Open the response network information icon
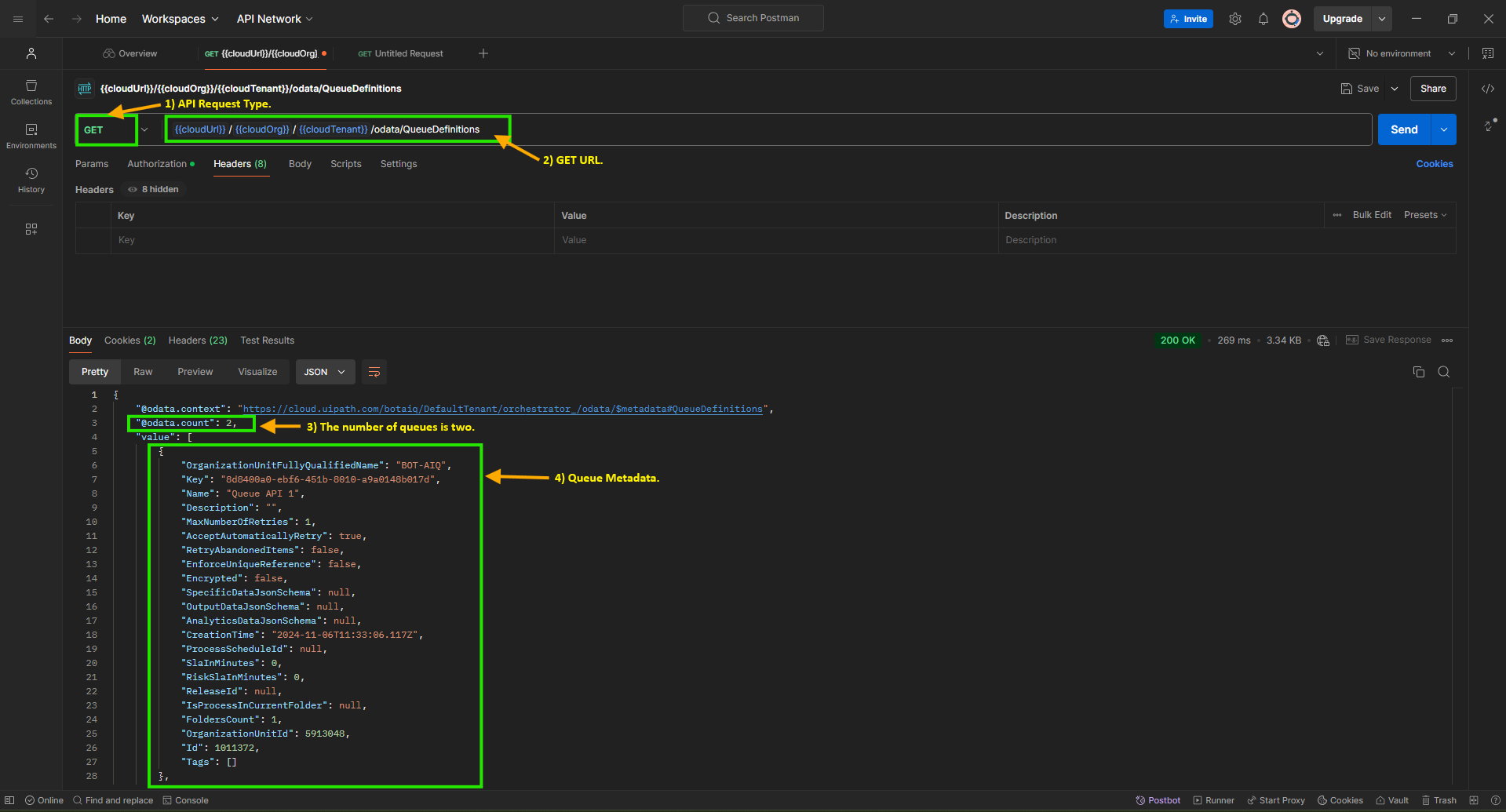 [1323, 340]
